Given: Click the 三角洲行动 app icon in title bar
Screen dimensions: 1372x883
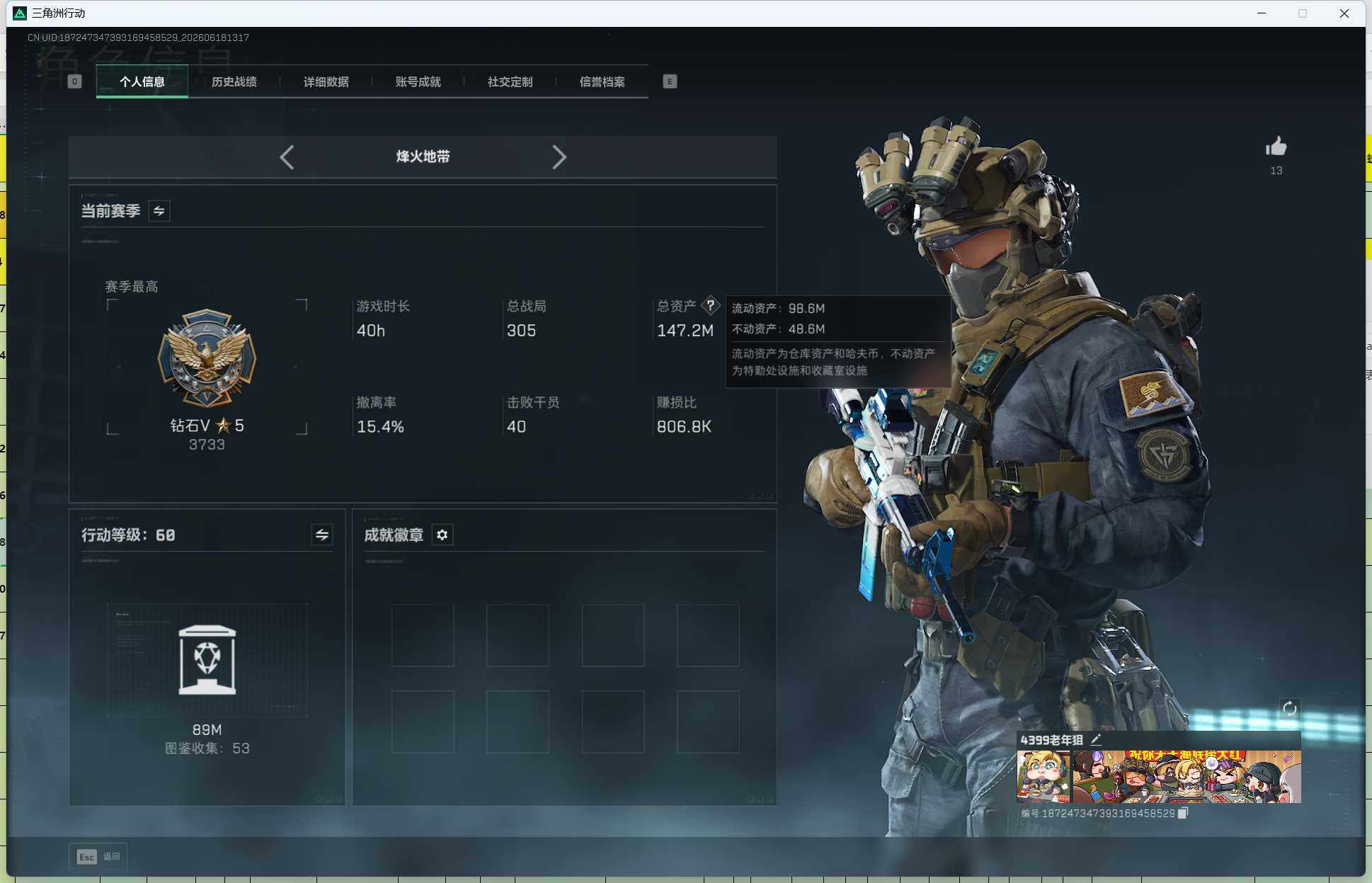Looking at the screenshot, I should (20, 13).
